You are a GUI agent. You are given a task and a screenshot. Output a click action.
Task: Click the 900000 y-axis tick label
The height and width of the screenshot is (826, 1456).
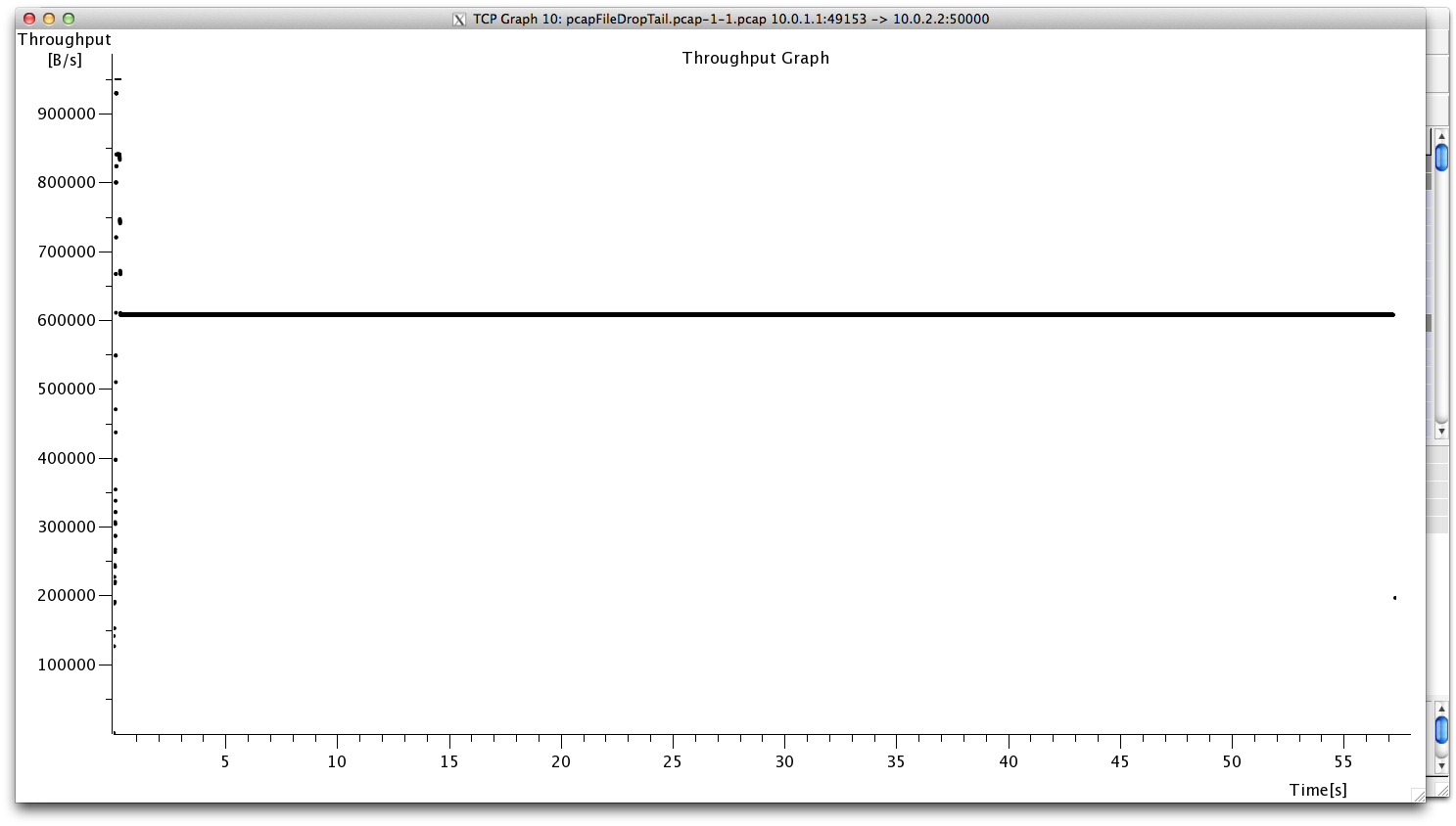tap(67, 114)
